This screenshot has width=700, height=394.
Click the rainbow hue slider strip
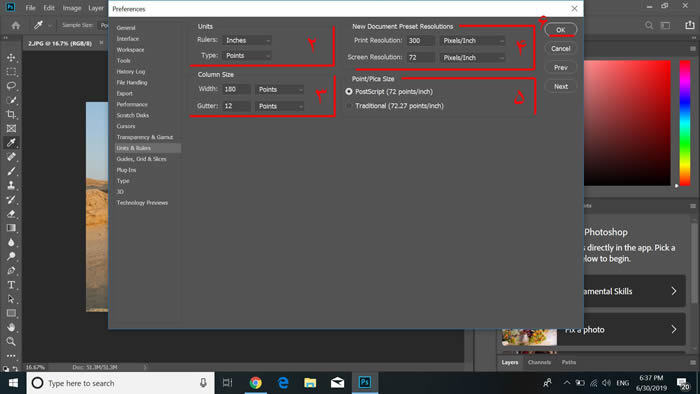(x=685, y=123)
